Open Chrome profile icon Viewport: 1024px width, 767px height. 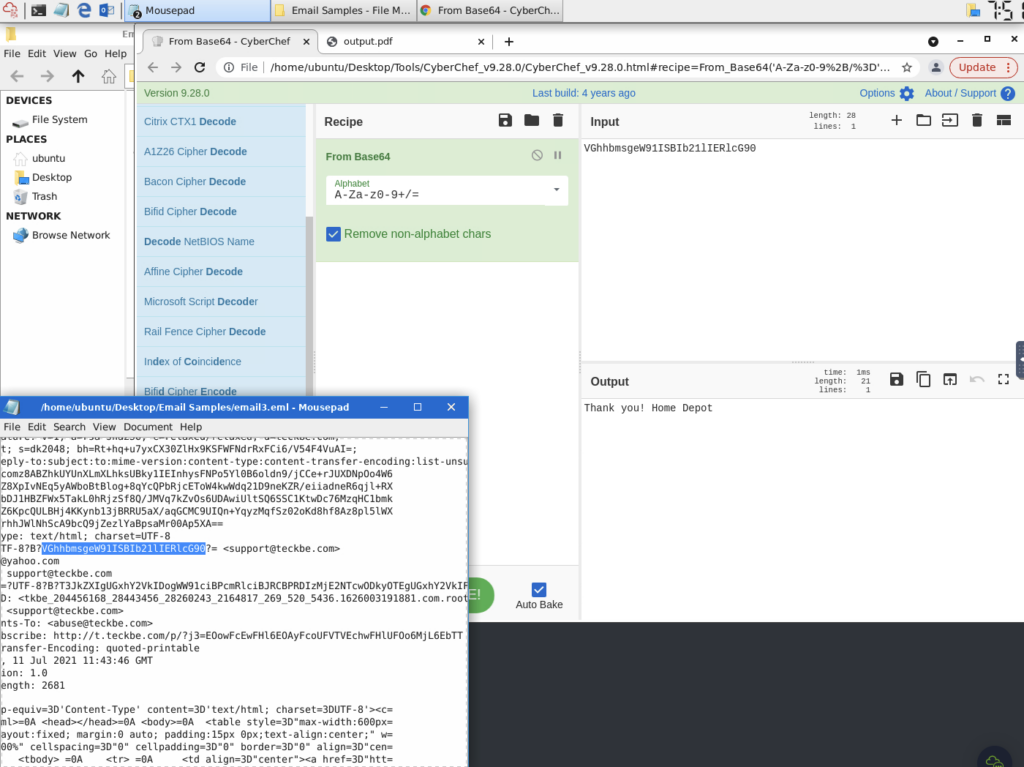coord(936,67)
